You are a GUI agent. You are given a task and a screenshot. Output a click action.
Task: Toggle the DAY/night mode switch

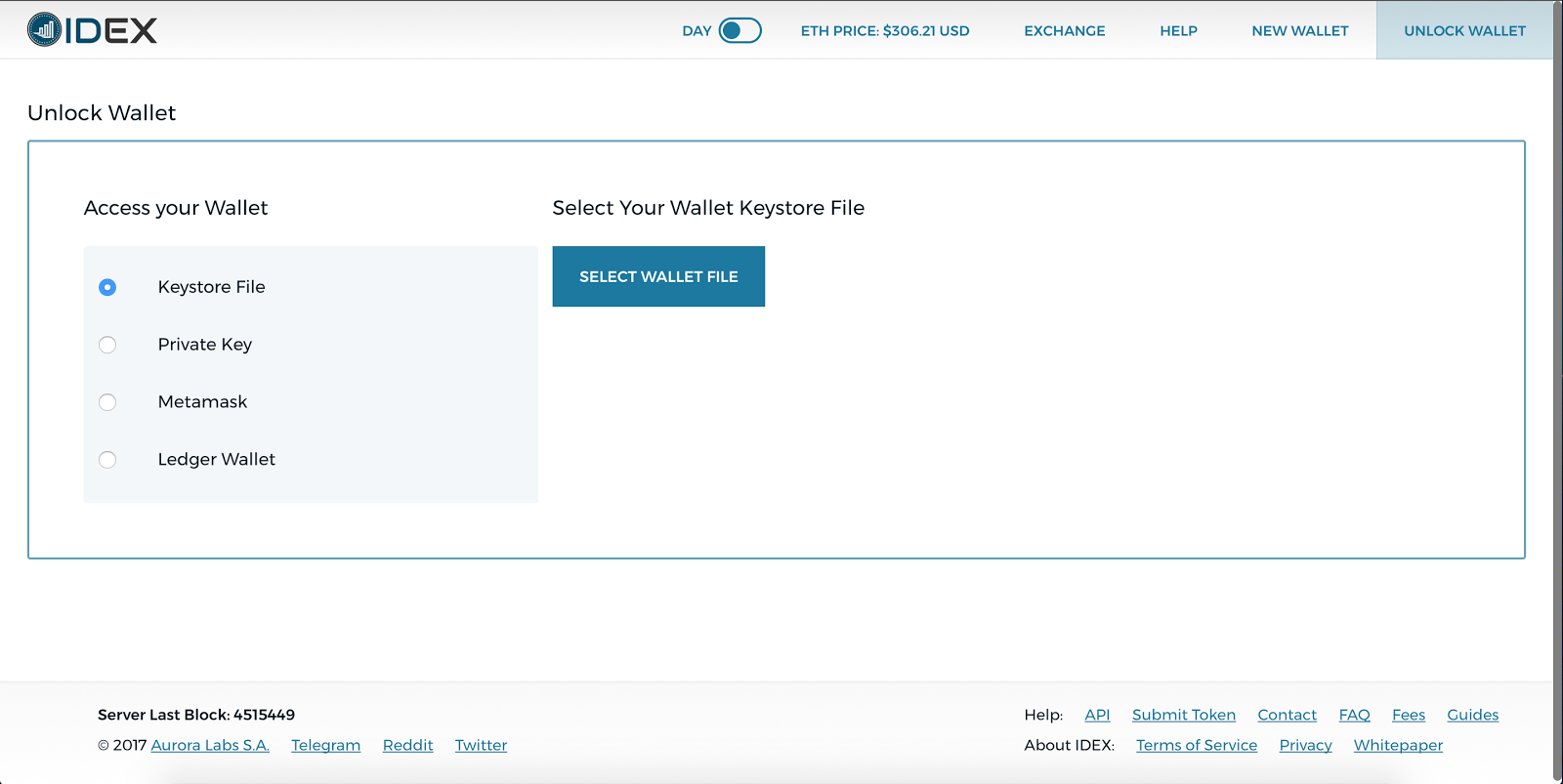[739, 30]
